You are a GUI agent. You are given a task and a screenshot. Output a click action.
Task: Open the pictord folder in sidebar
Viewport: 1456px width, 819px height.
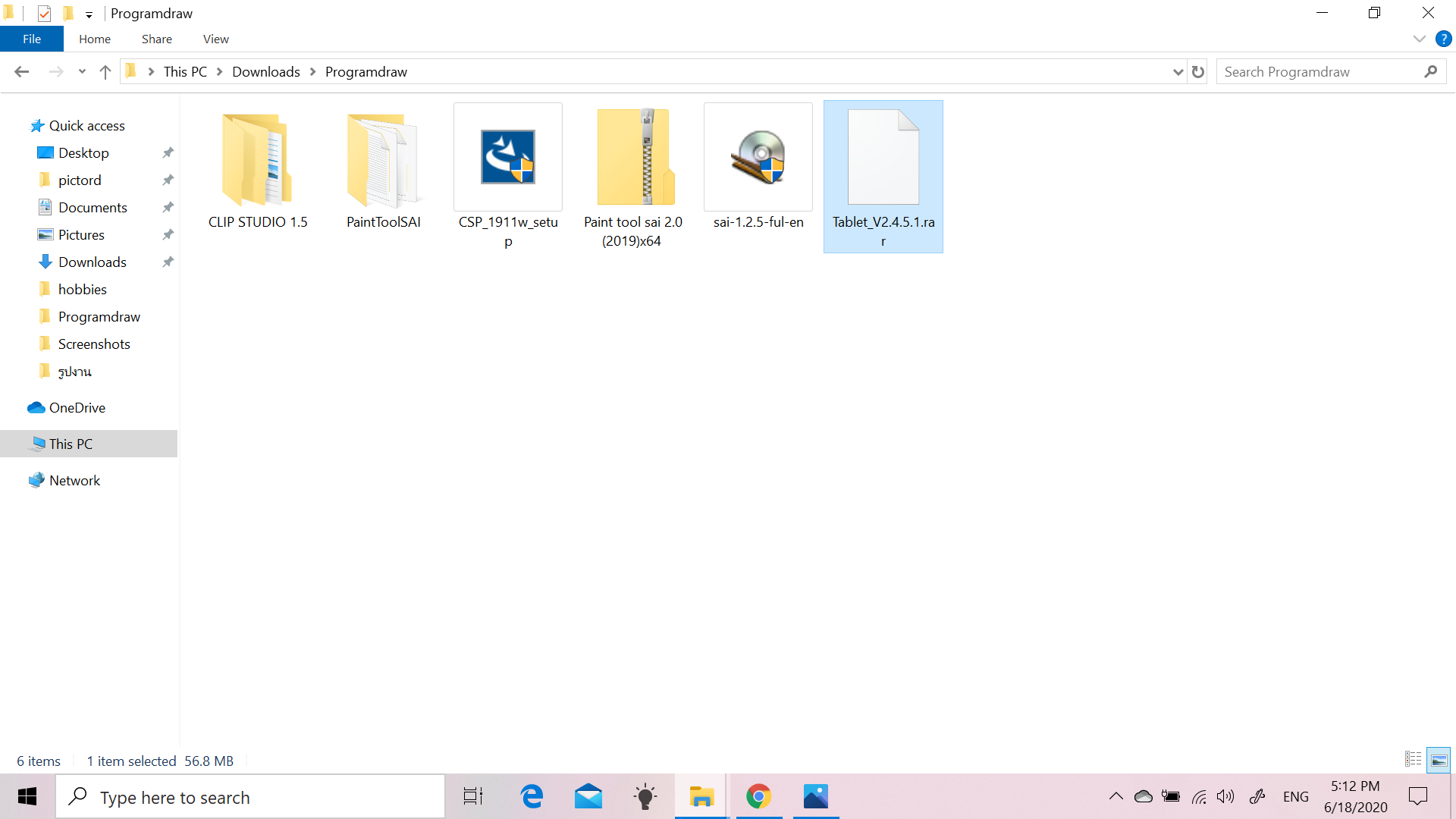click(80, 180)
